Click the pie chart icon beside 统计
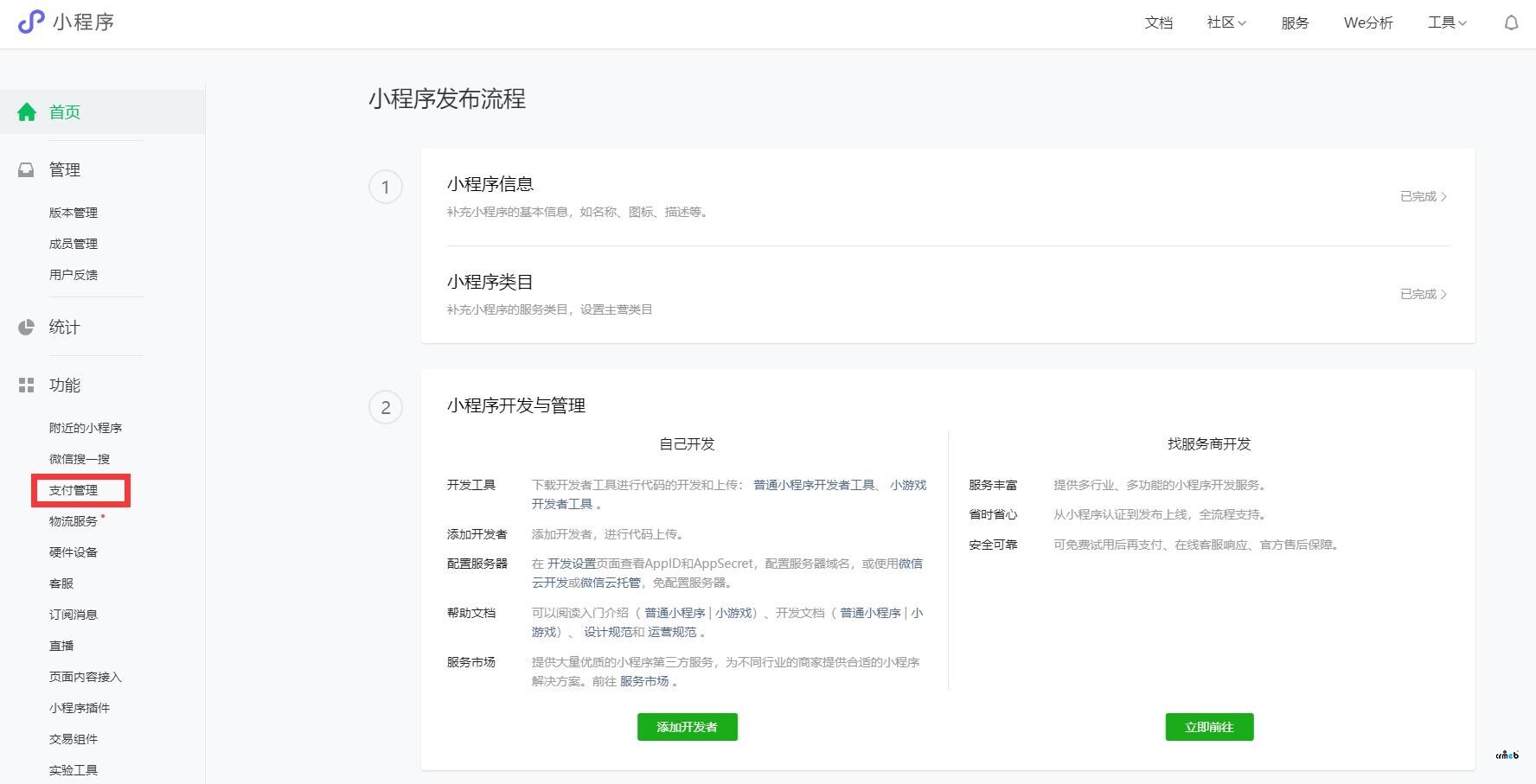This screenshot has height=784, width=1536. tap(27, 327)
